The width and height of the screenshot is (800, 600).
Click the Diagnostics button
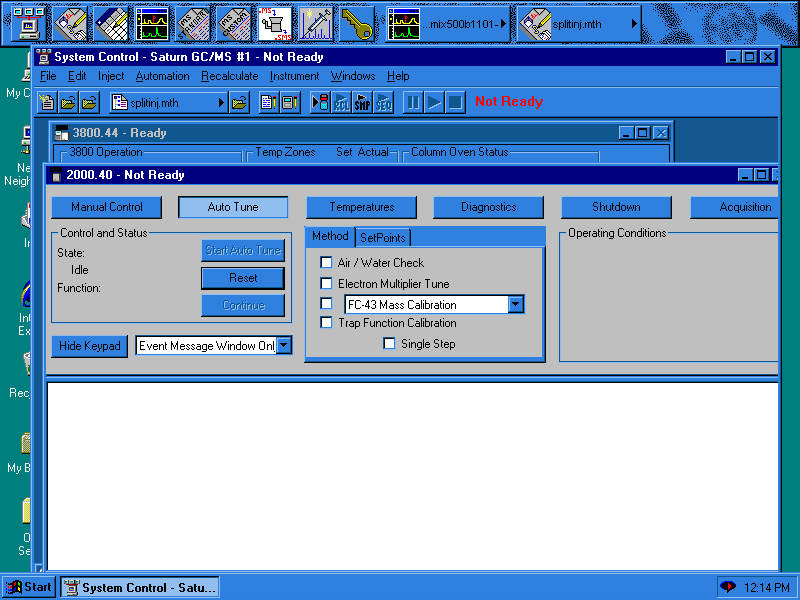[x=489, y=207]
